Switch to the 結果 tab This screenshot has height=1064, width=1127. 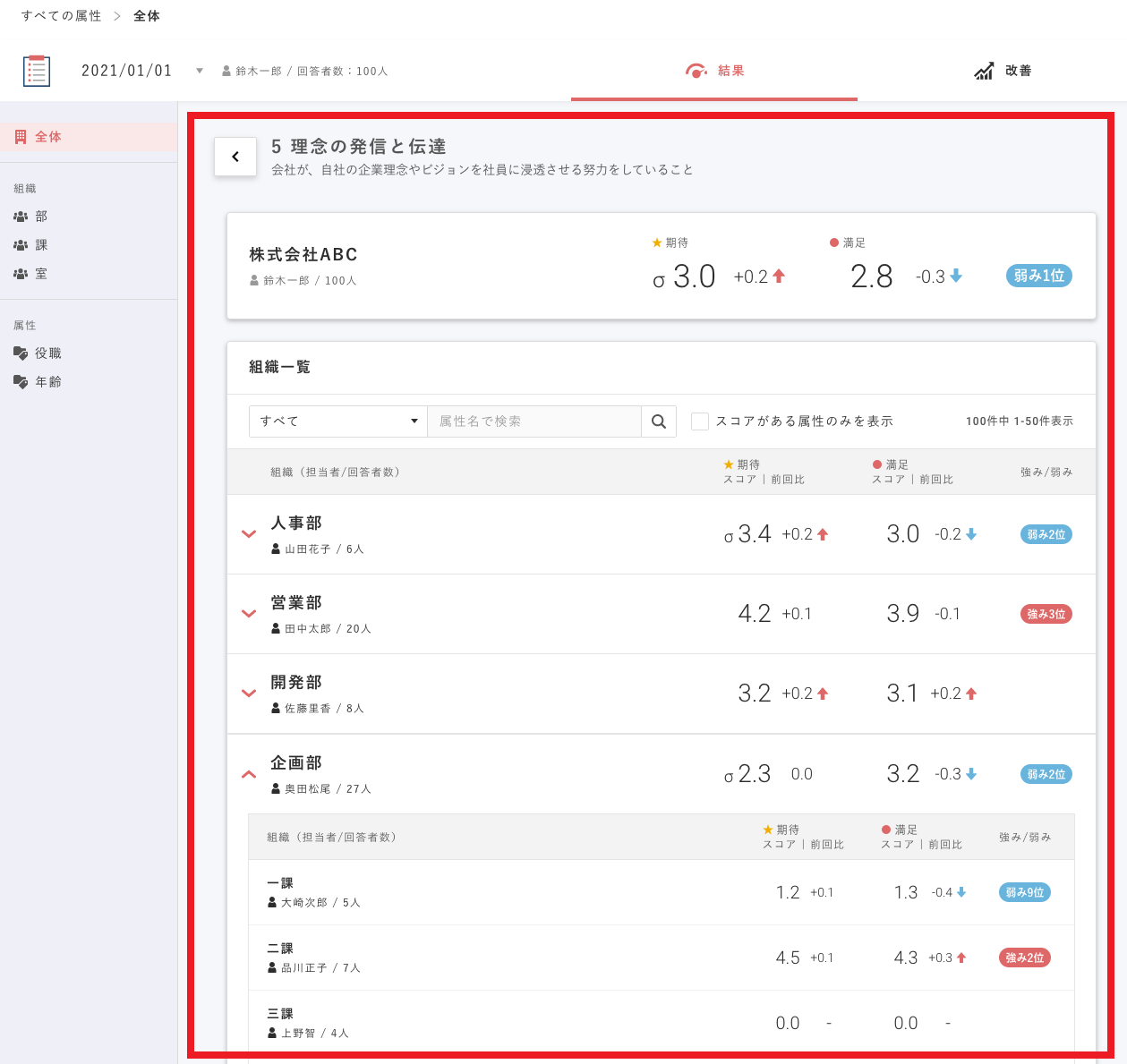pyautogui.click(x=714, y=71)
